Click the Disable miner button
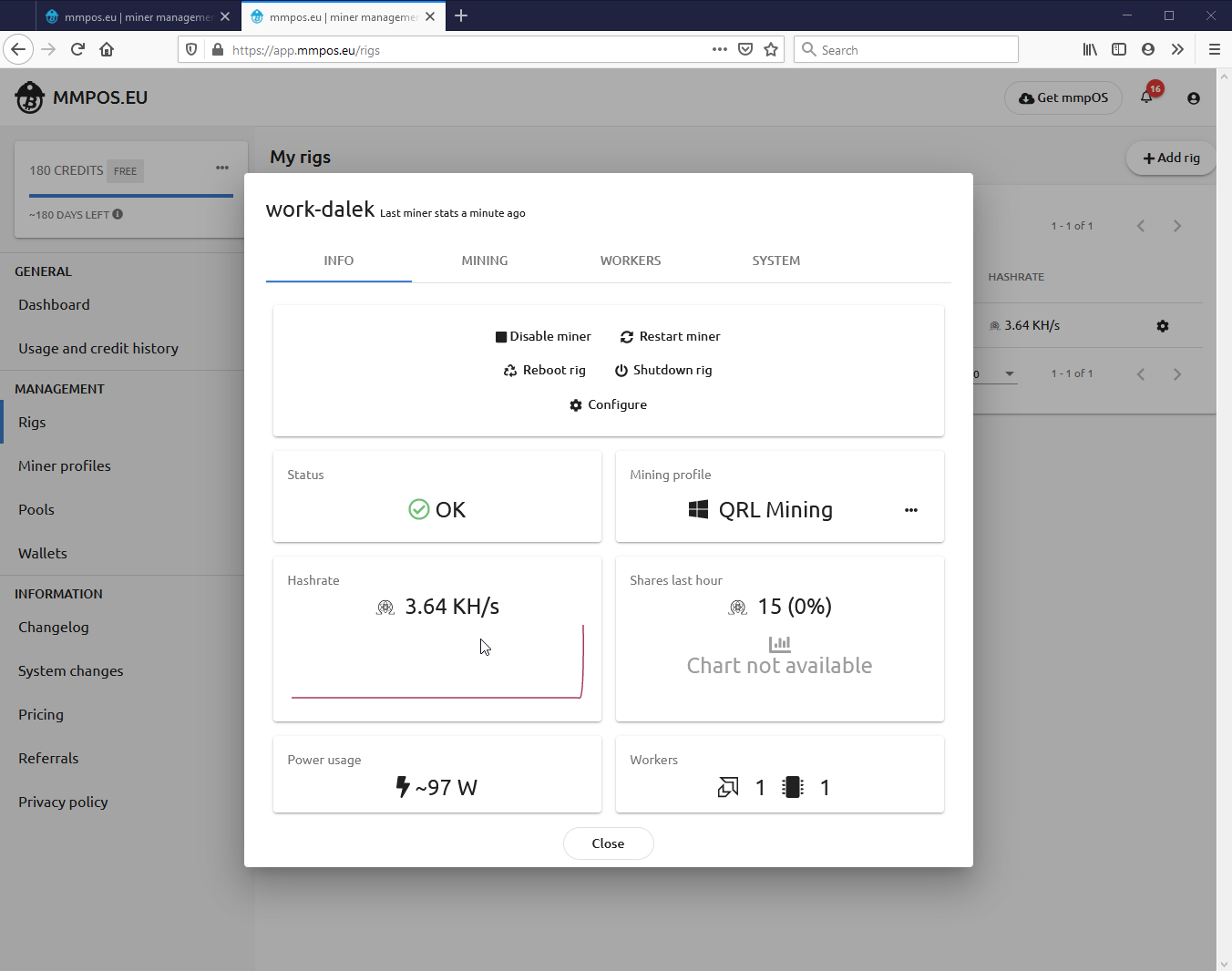 [x=543, y=336]
